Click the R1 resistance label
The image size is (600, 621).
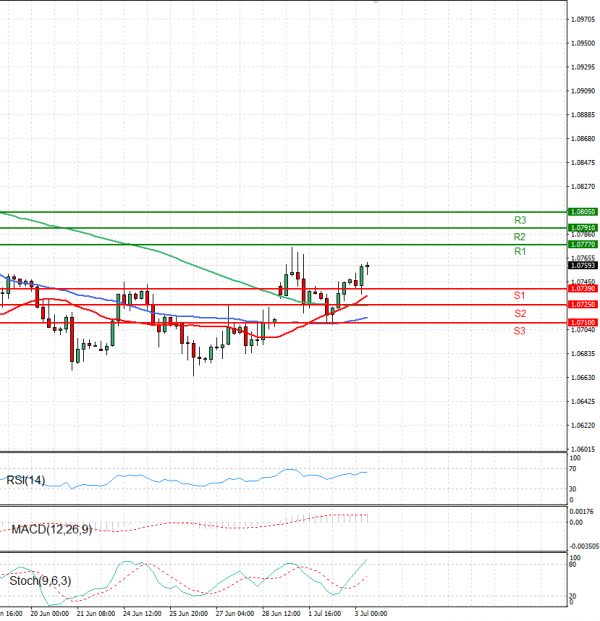[520, 251]
